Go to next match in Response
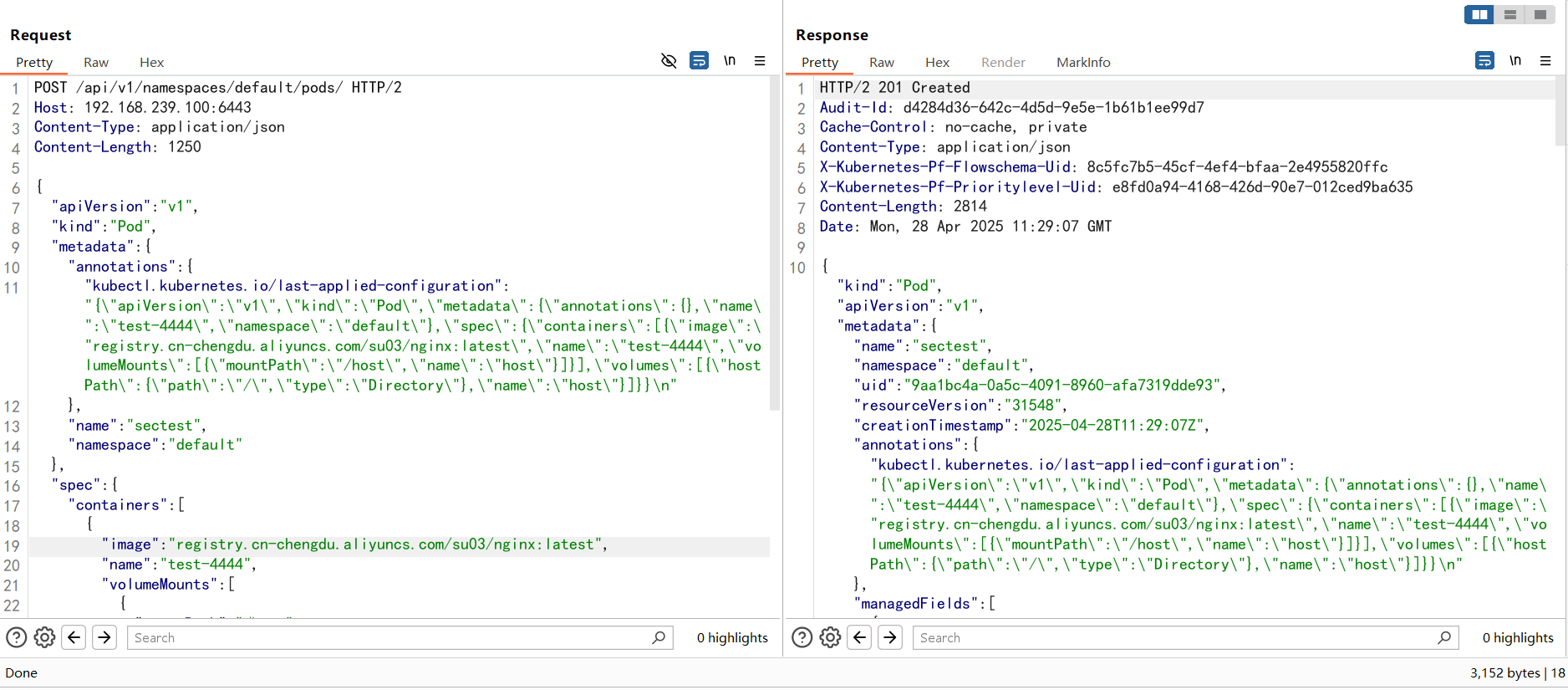This screenshot has height=690, width=1568. (890, 637)
